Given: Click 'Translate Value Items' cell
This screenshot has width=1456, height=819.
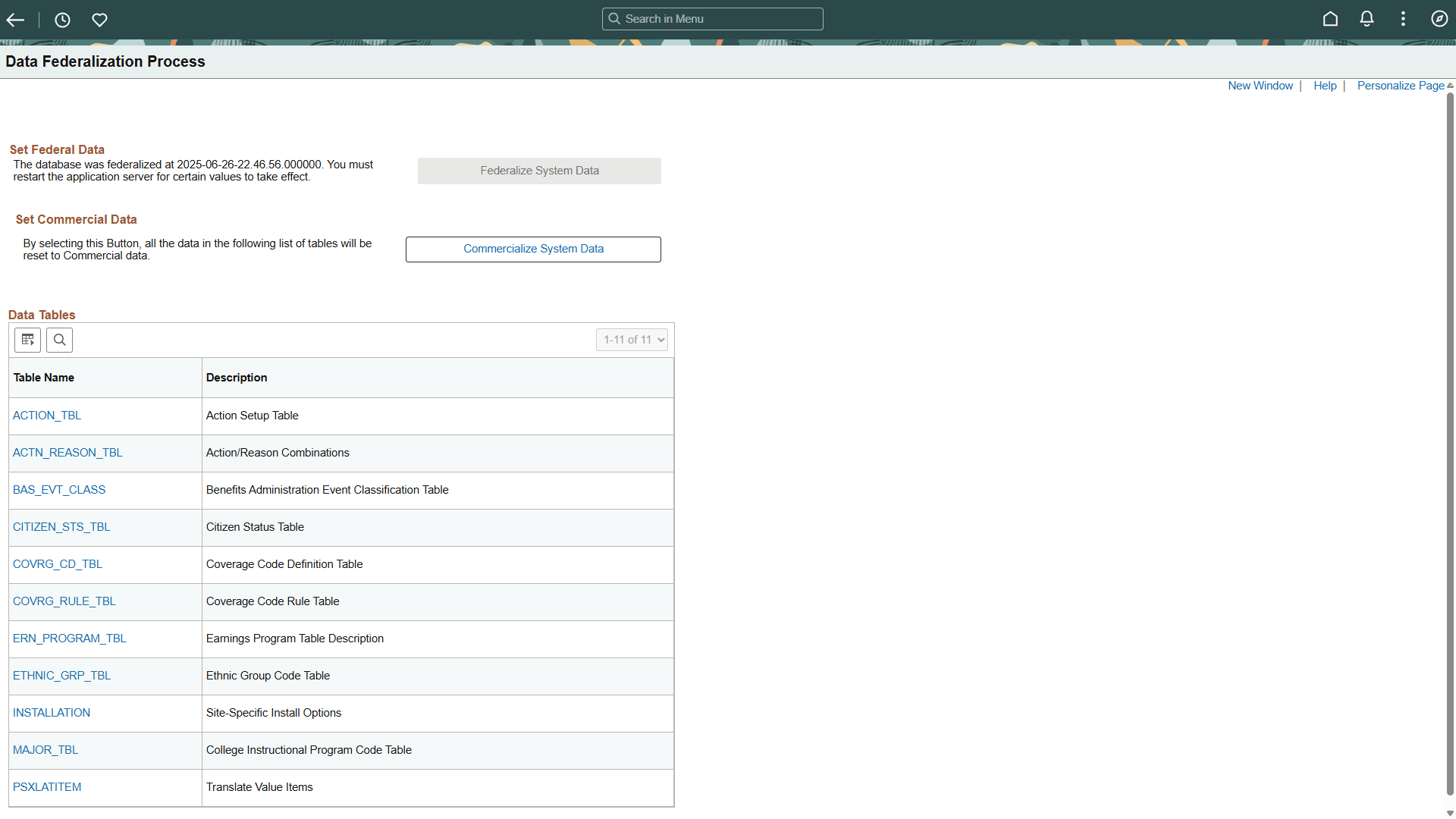Looking at the screenshot, I should tap(438, 788).
